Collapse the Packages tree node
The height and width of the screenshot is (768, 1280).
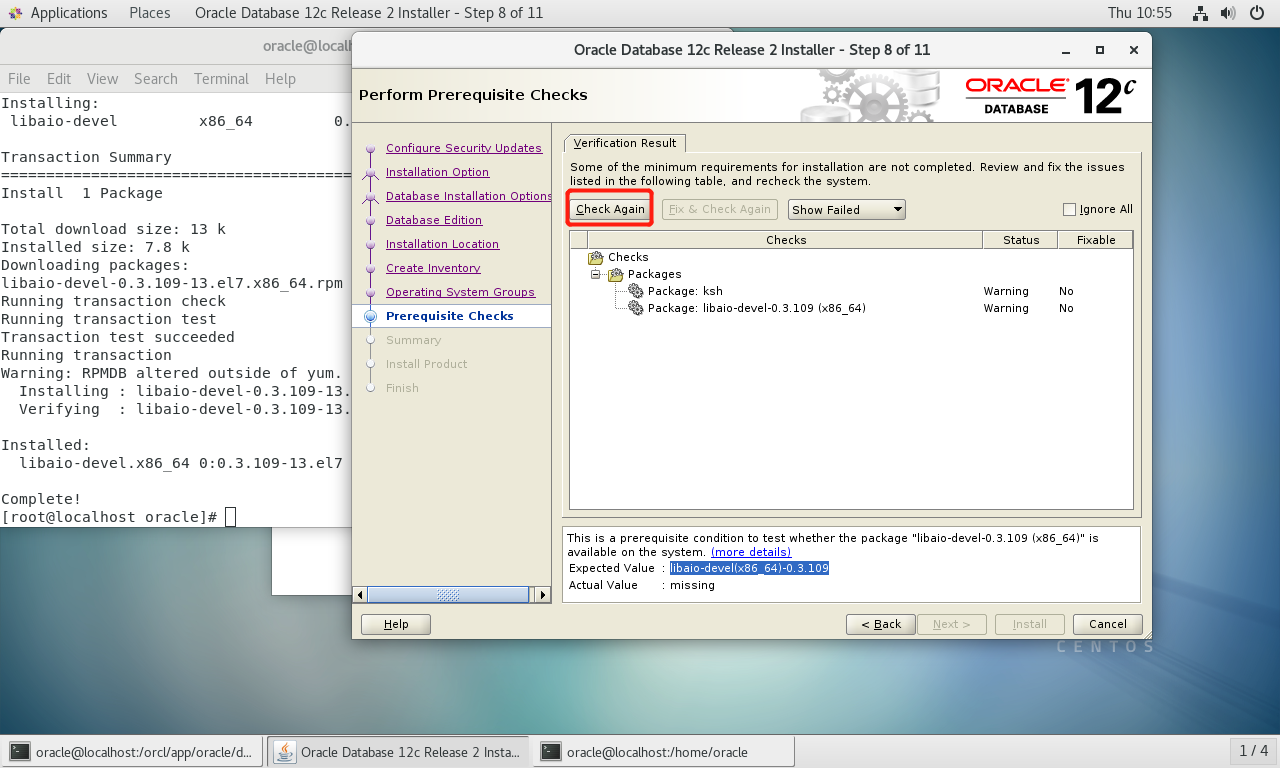pyautogui.click(x=596, y=274)
